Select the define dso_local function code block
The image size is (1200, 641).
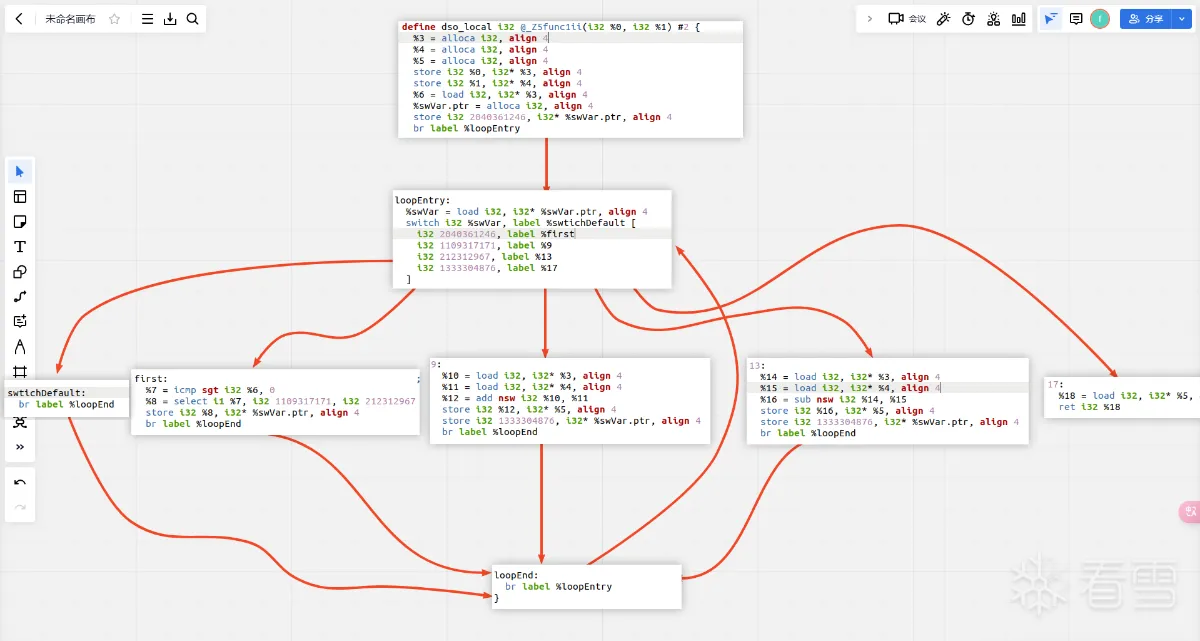tap(570, 79)
